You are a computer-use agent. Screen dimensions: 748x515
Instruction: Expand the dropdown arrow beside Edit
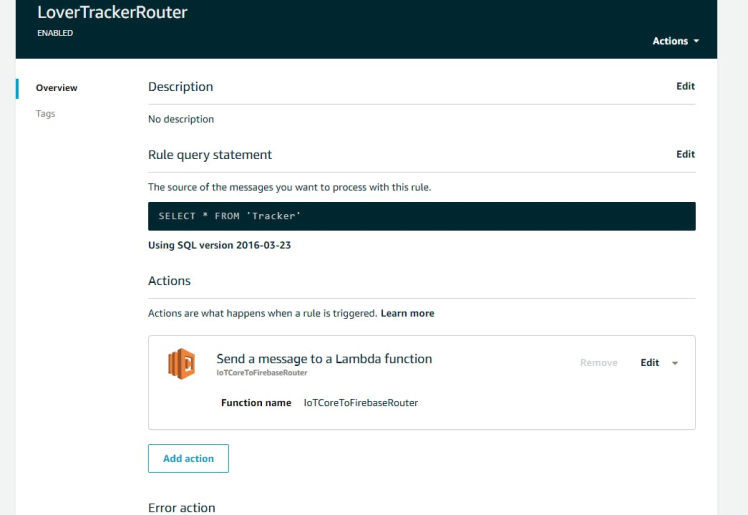click(x=675, y=363)
